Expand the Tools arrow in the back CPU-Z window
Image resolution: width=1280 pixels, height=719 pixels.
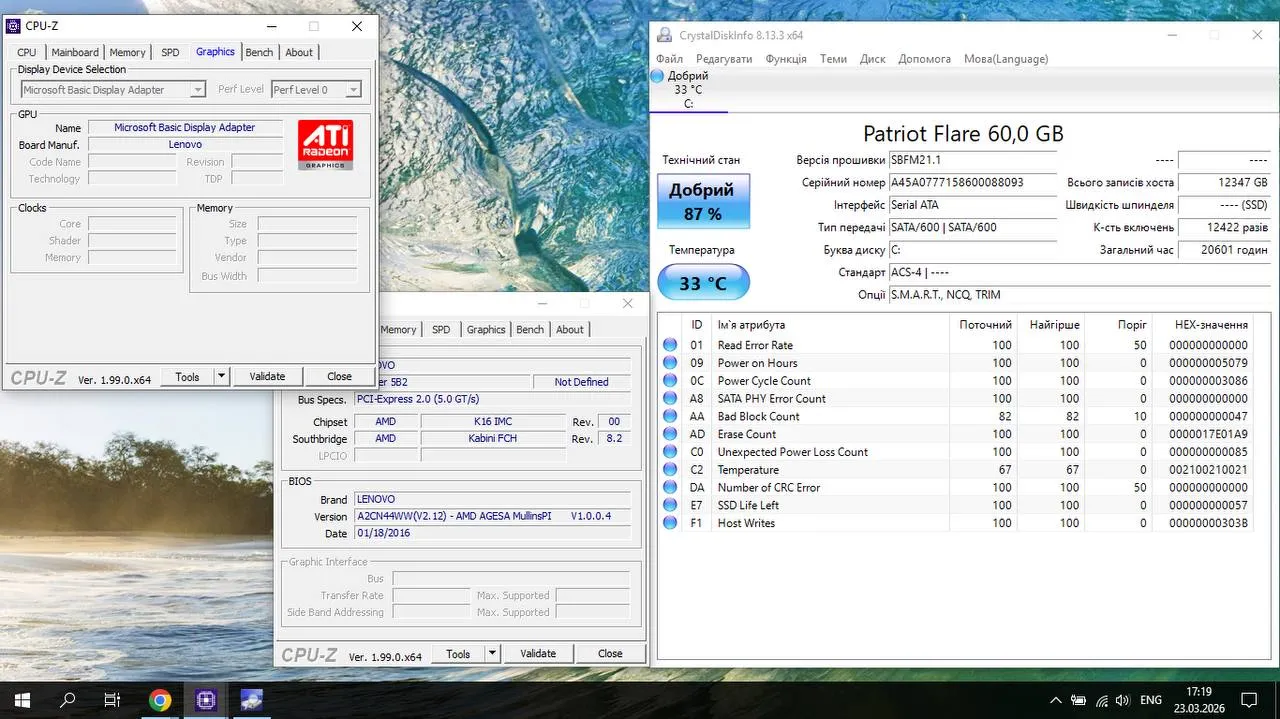[492, 654]
